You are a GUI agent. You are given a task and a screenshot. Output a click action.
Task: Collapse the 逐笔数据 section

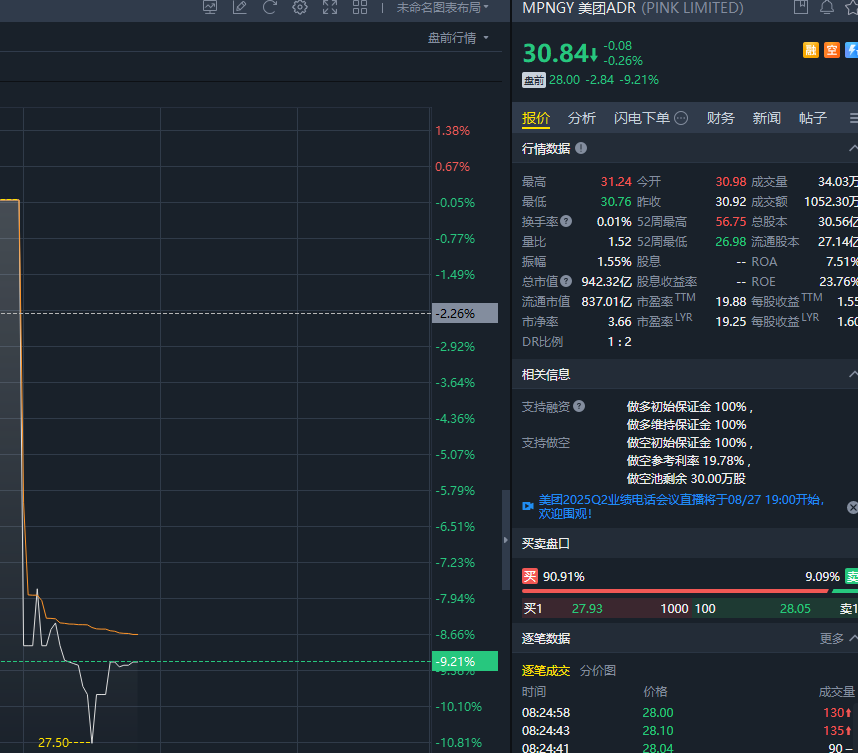click(853, 639)
